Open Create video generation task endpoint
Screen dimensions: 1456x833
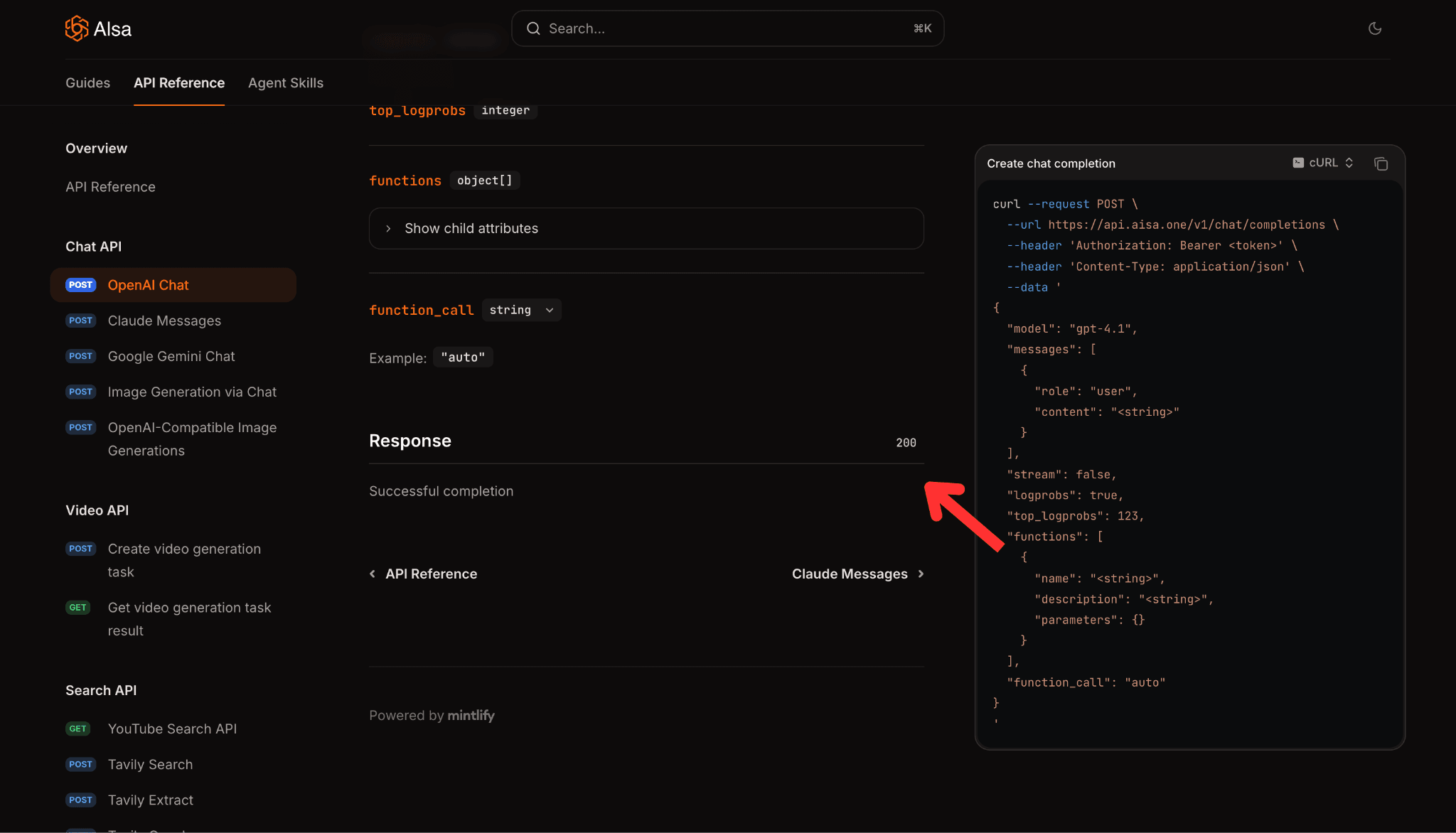point(184,560)
